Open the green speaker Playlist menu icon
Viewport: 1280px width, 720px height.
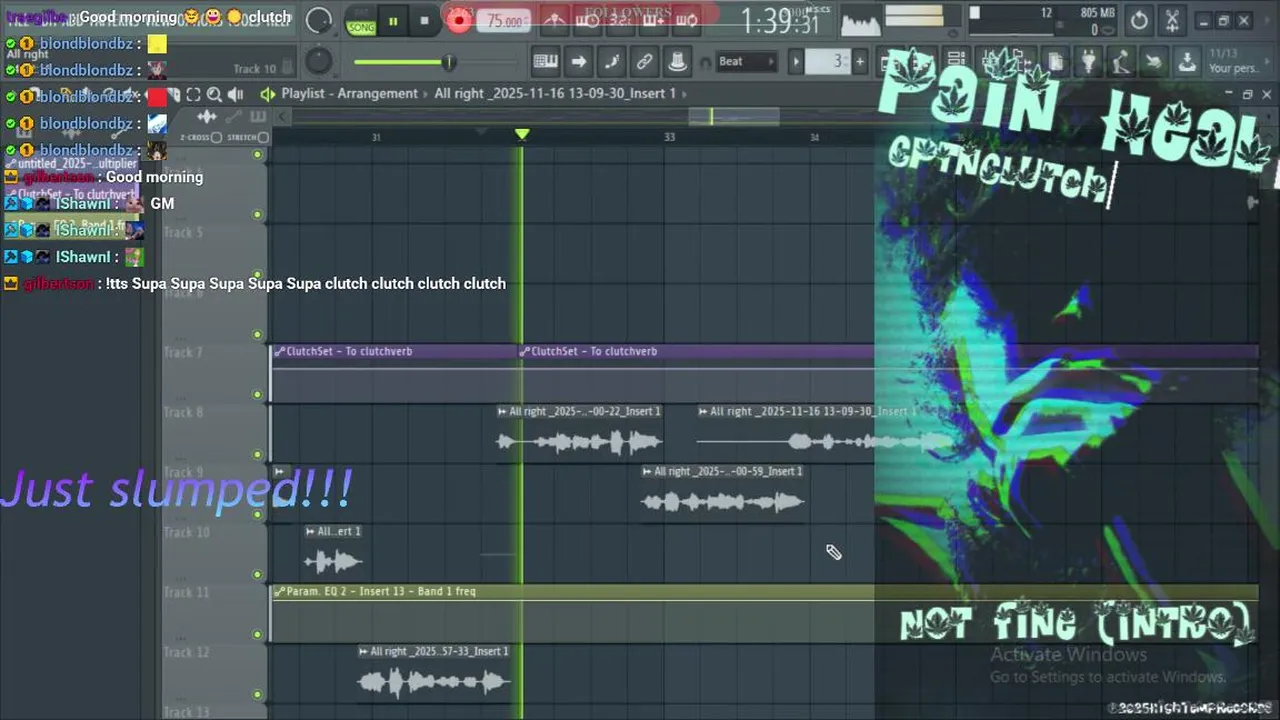[x=267, y=94]
